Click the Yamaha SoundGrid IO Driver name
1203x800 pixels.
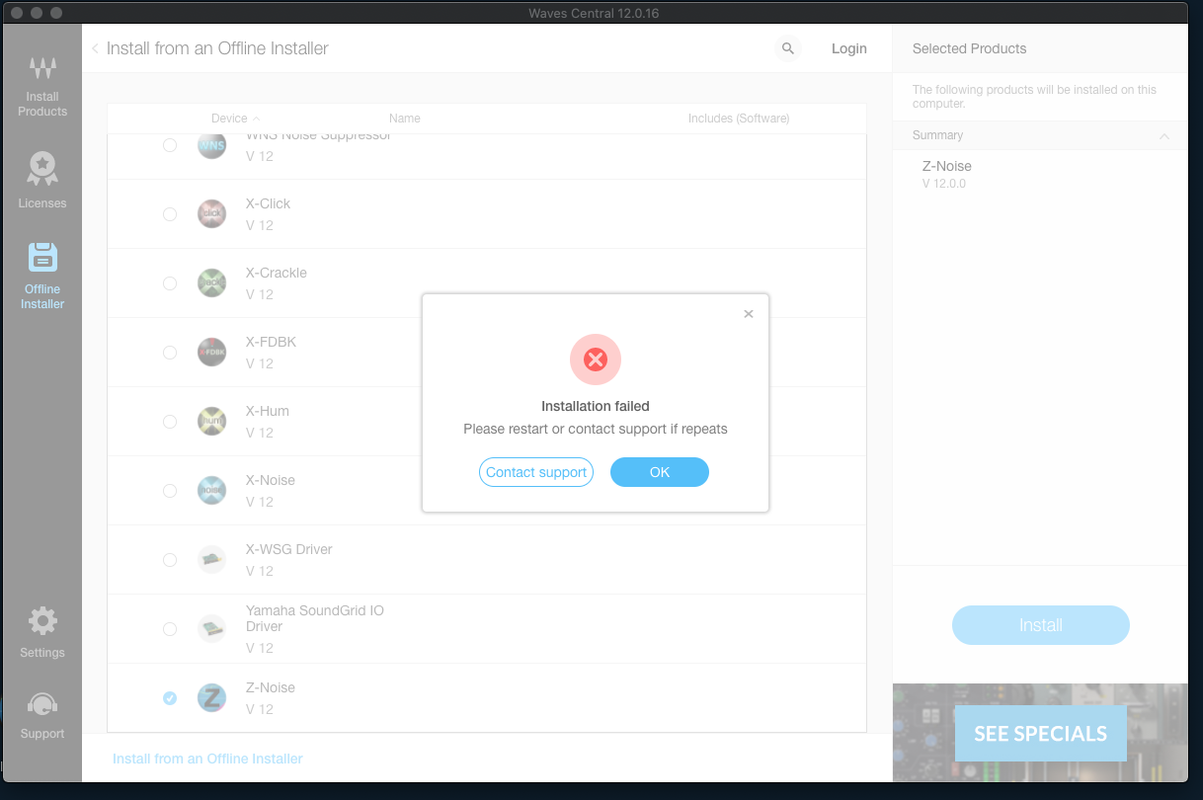click(x=315, y=618)
